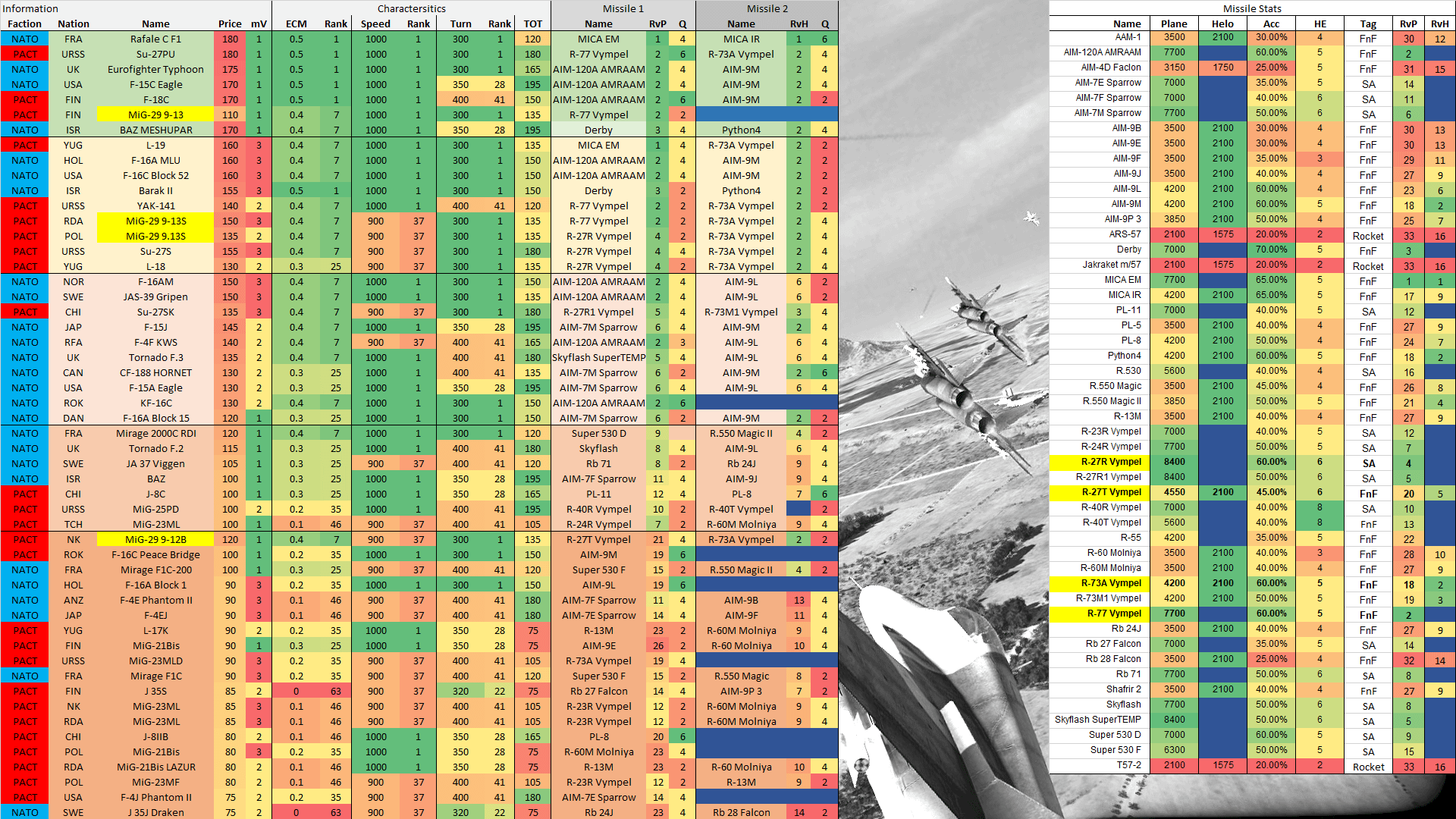The width and height of the screenshot is (1456, 819).
Task: Select the 'F-4E Phantom II' cell
Action: coord(155,600)
